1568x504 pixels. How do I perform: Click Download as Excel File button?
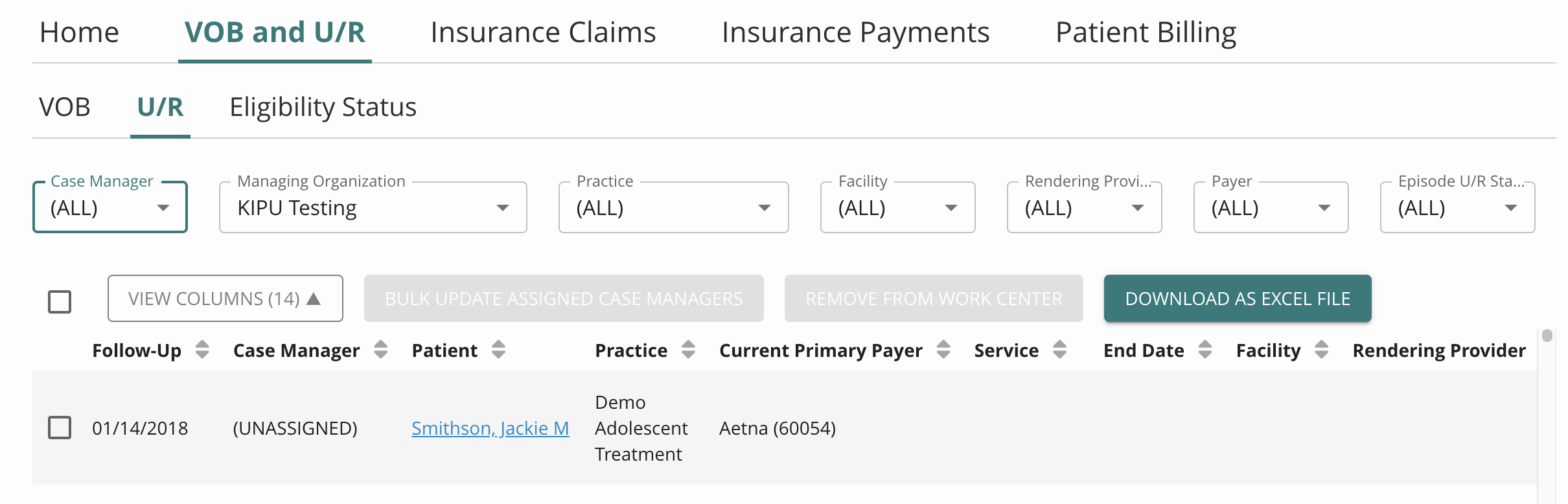point(1237,299)
